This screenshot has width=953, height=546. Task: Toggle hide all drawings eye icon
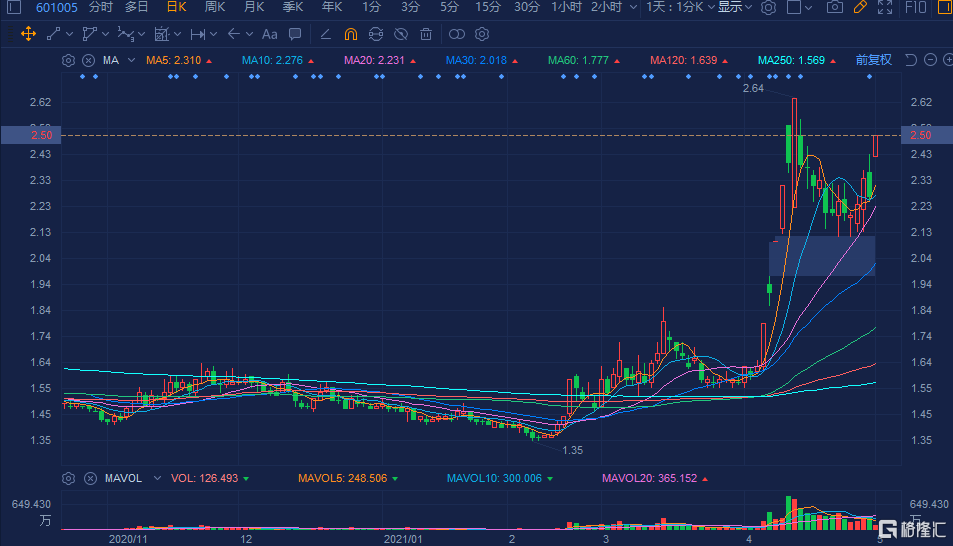401,34
